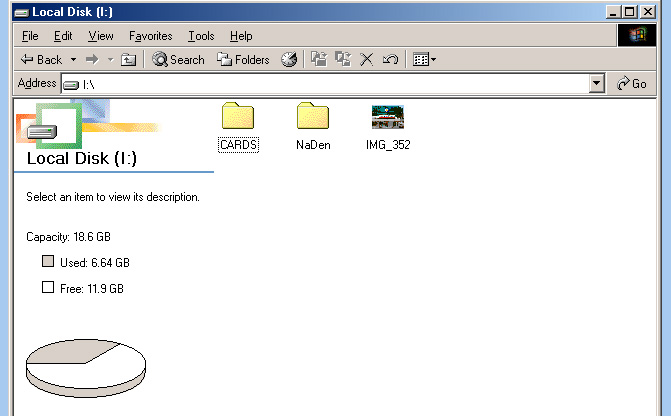Click the Local Disk (I:) heading in the side panel

pyautogui.click(x=82, y=158)
